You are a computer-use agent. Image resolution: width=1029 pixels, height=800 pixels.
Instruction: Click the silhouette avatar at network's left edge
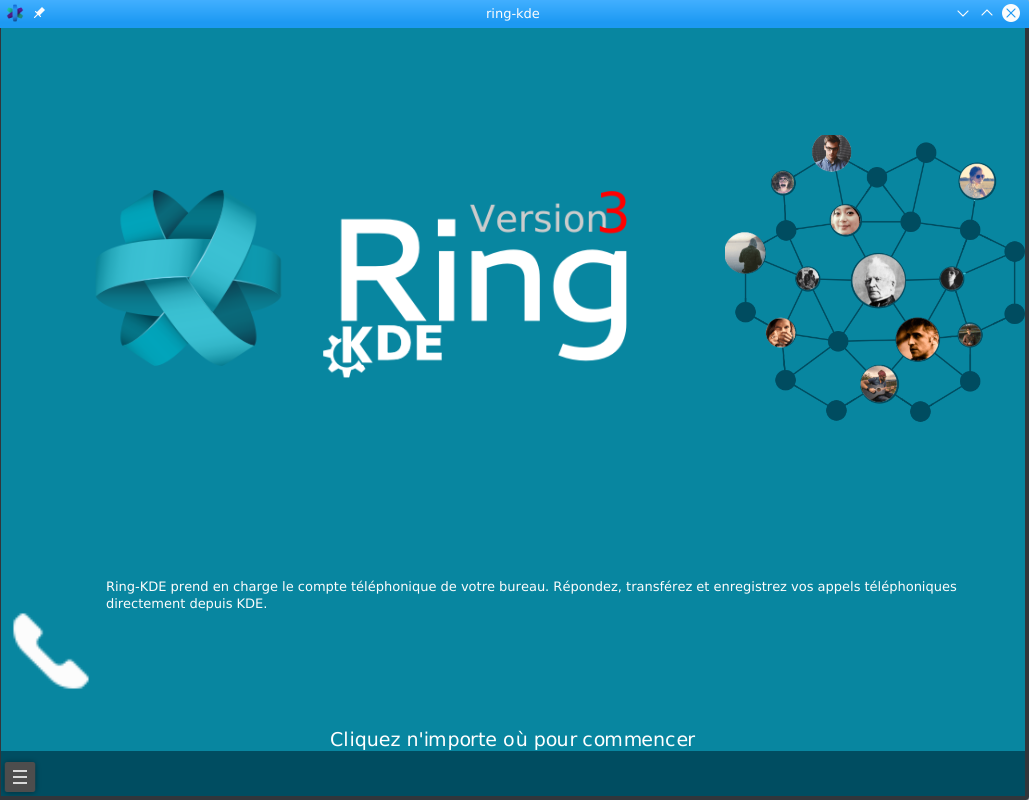click(745, 253)
